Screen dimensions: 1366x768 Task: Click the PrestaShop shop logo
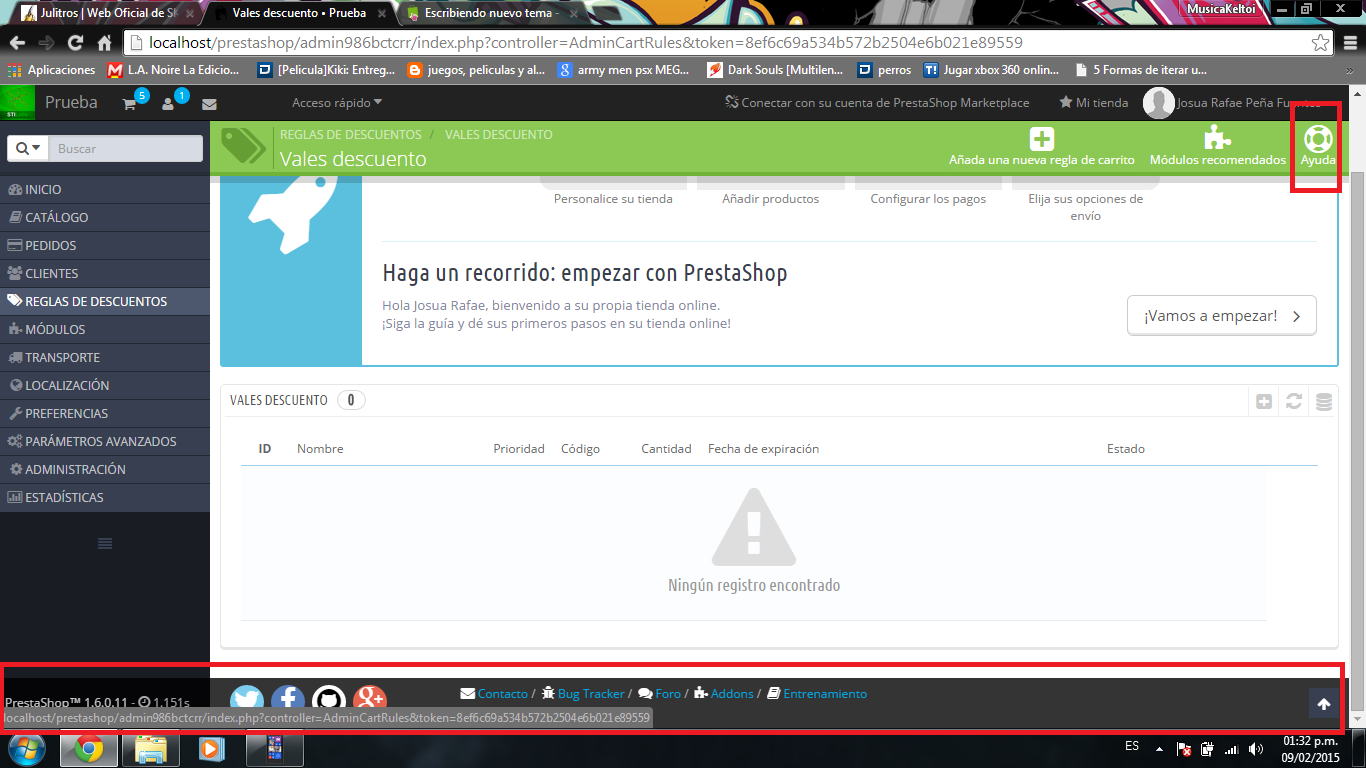(18, 103)
